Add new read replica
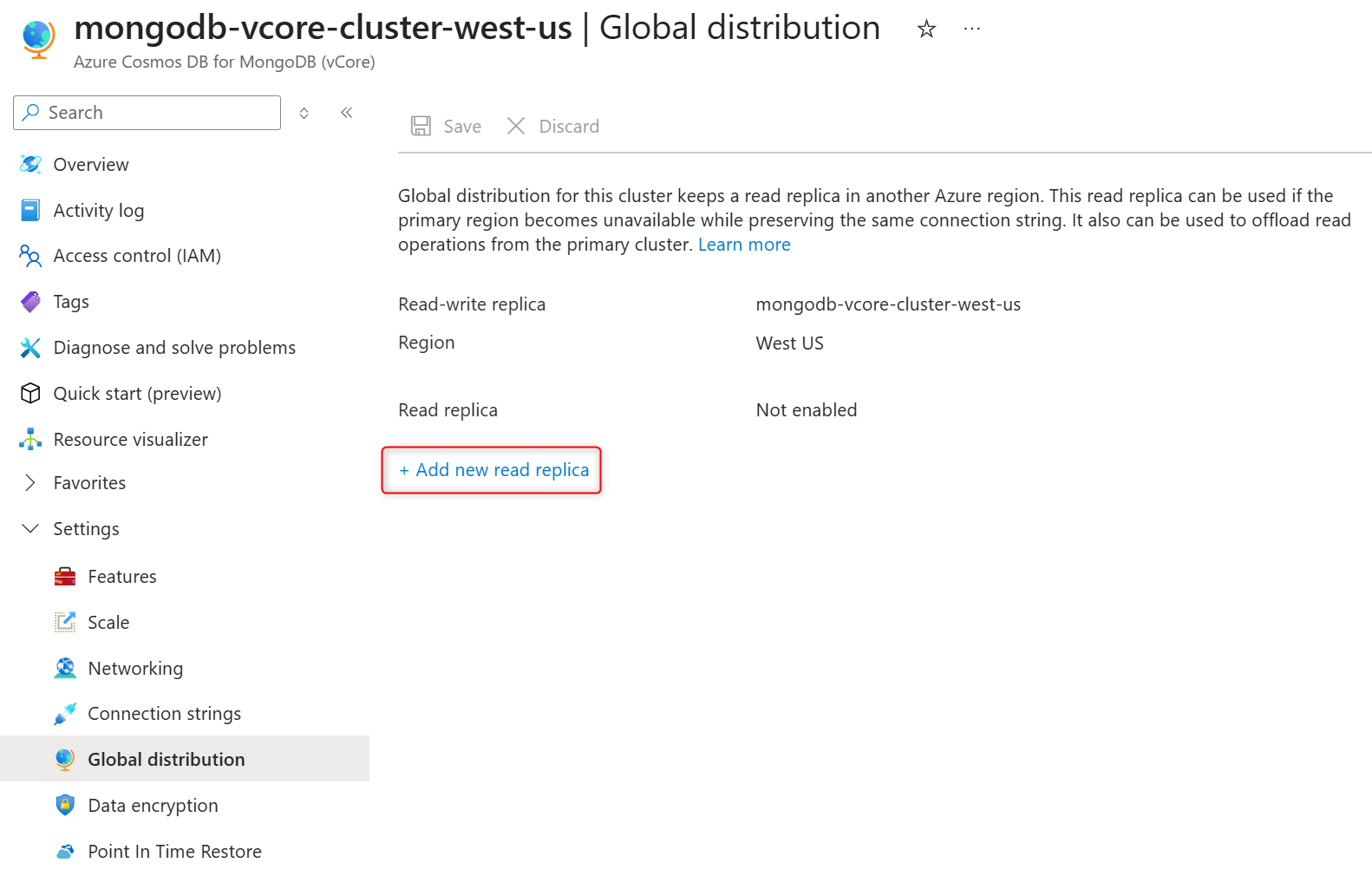1372x876 pixels. (x=493, y=470)
